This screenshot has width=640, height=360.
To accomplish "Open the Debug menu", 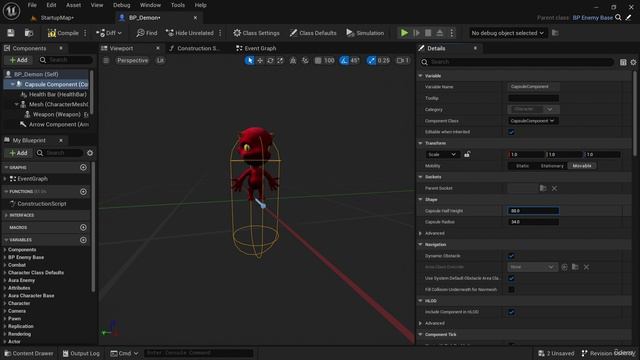I will tap(121, 5).
